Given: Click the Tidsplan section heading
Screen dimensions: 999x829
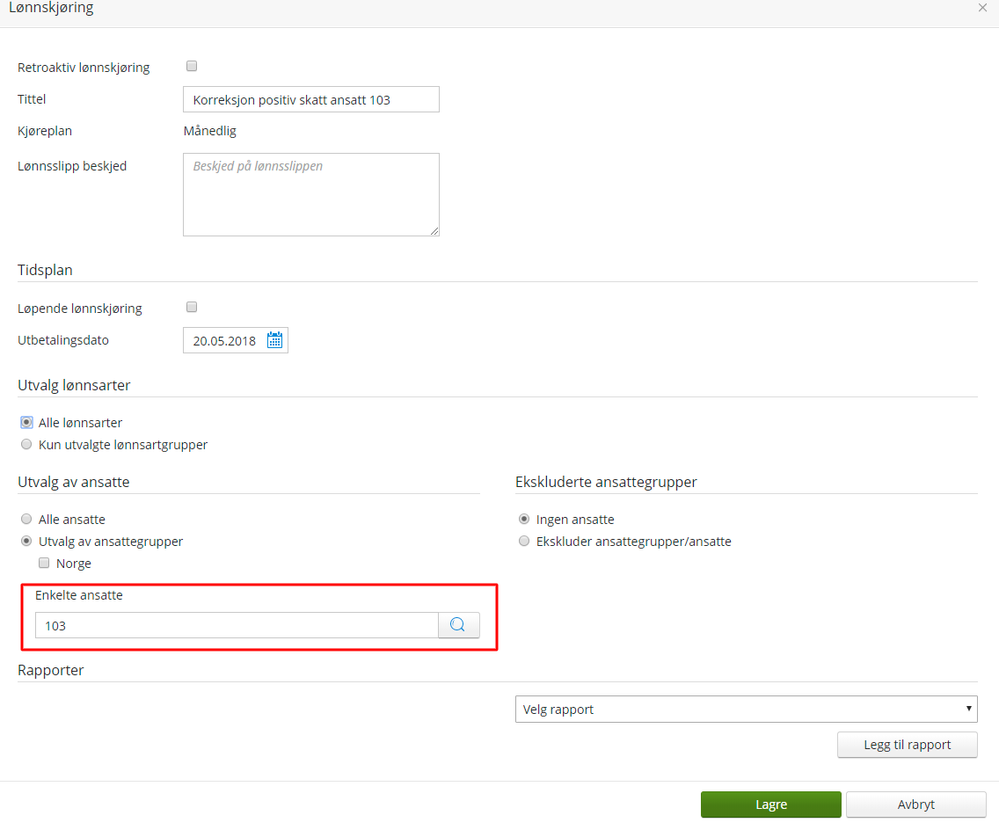Looking at the screenshot, I should click(x=45, y=270).
